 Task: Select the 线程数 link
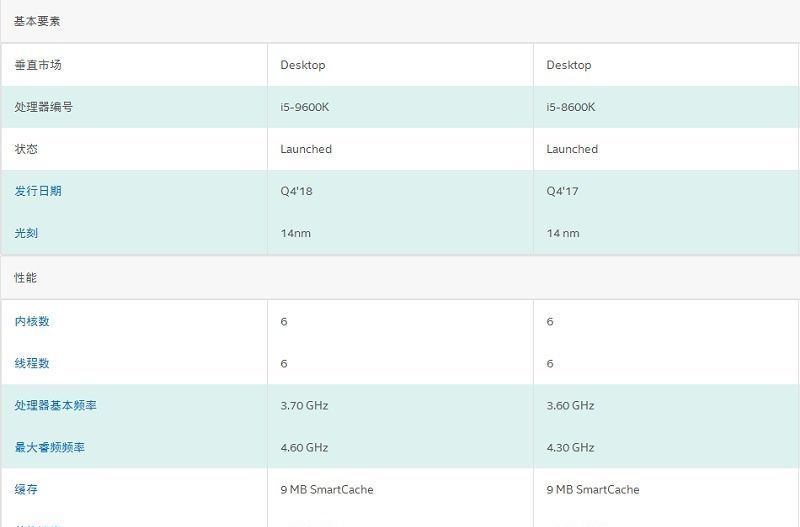pos(32,364)
